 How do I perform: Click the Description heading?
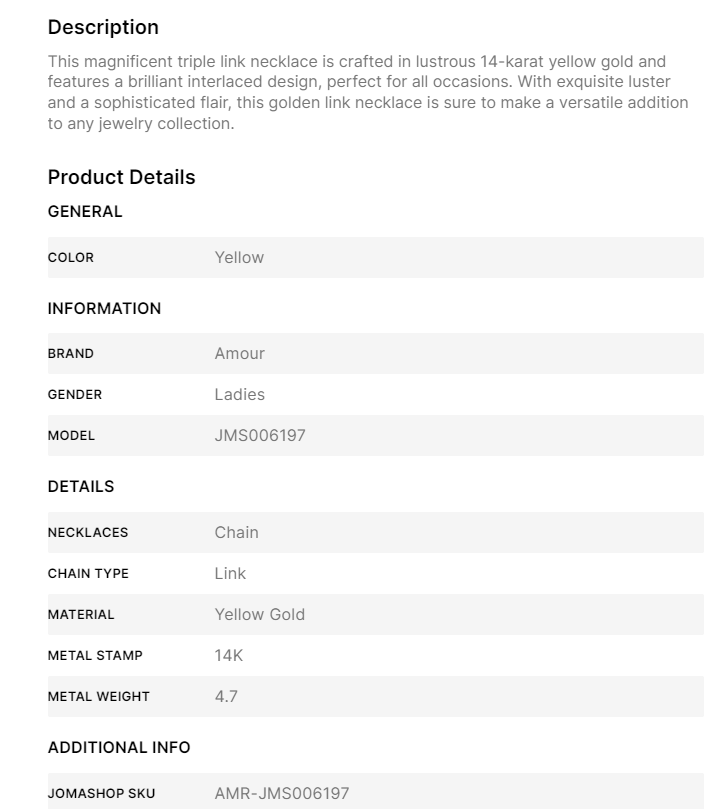[103, 27]
